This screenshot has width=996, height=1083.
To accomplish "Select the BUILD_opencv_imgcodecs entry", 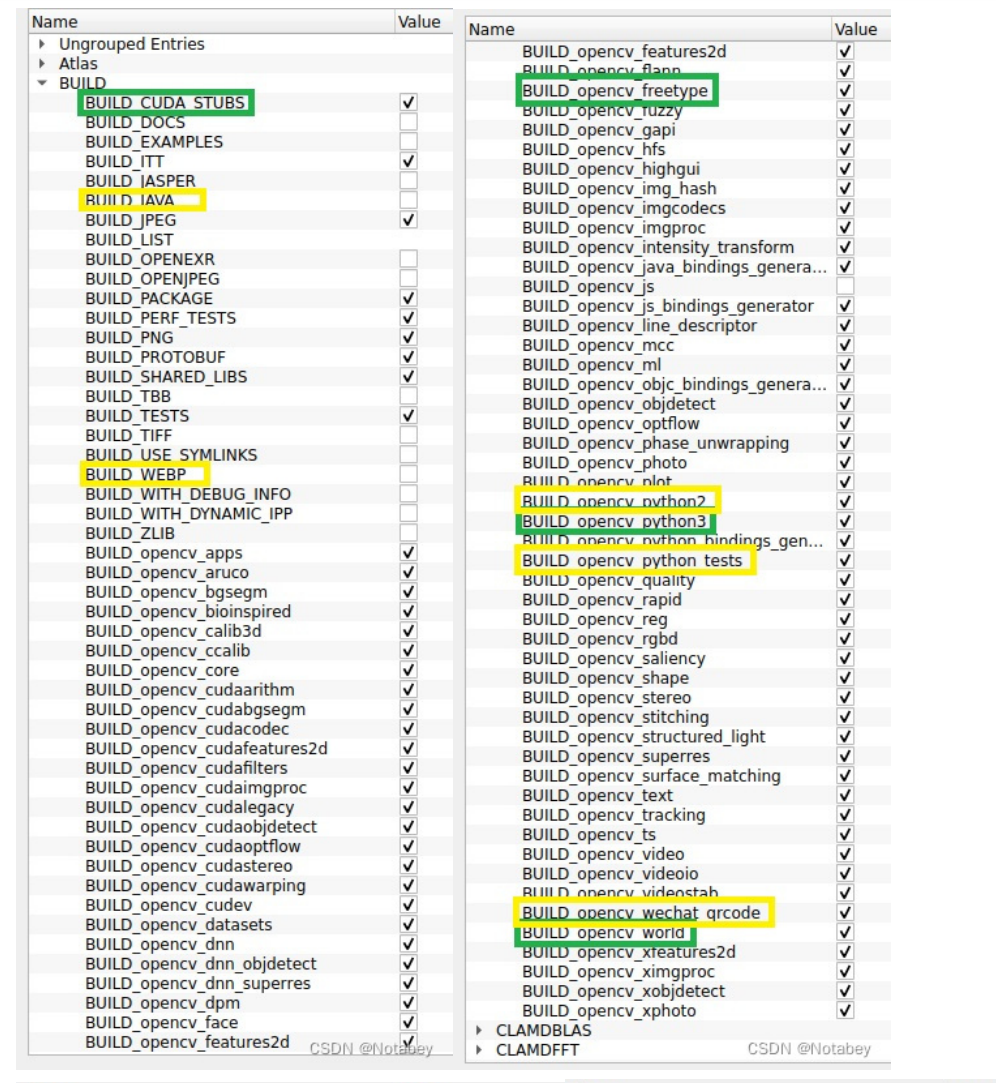I will tap(624, 208).
